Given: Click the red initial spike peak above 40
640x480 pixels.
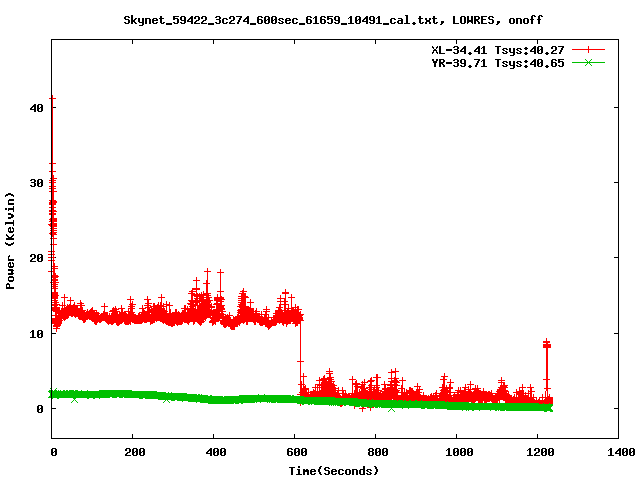Looking at the screenshot, I should click(52, 98).
